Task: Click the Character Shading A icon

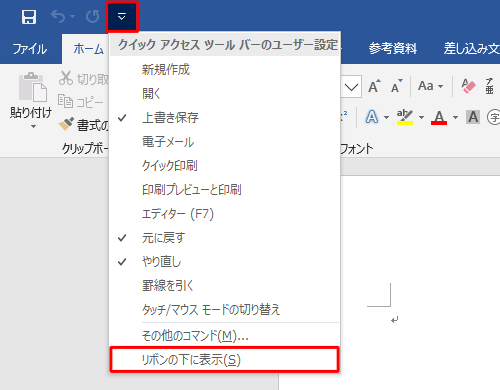Action: click(x=473, y=117)
